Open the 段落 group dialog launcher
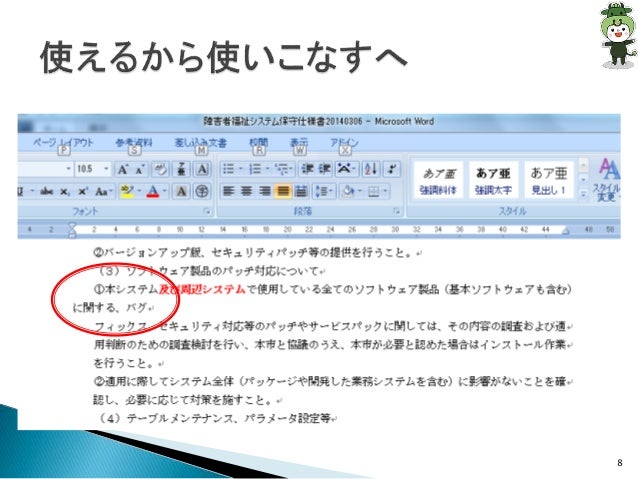The height and width of the screenshot is (479, 638). click(x=396, y=211)
